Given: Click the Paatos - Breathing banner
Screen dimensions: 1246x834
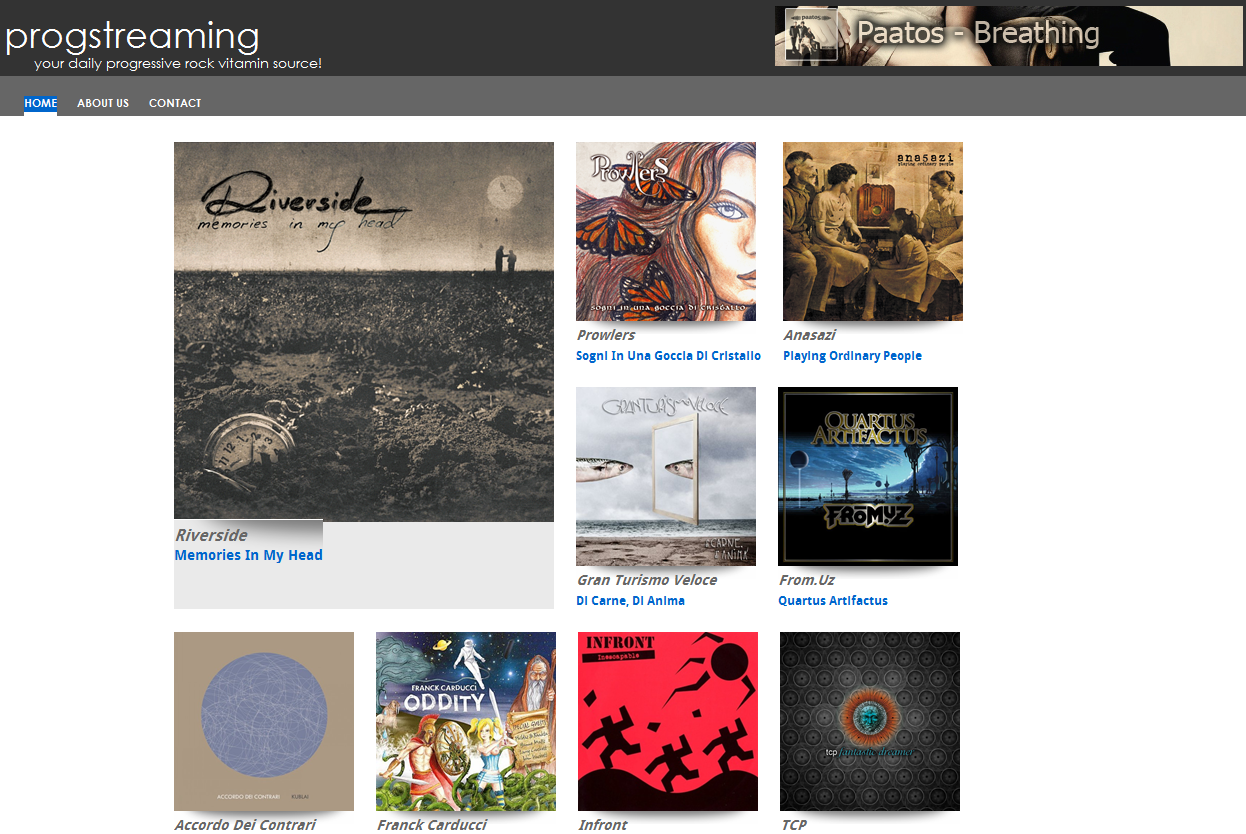Looking at the screenshot, I should click(x=1008, y=36).
